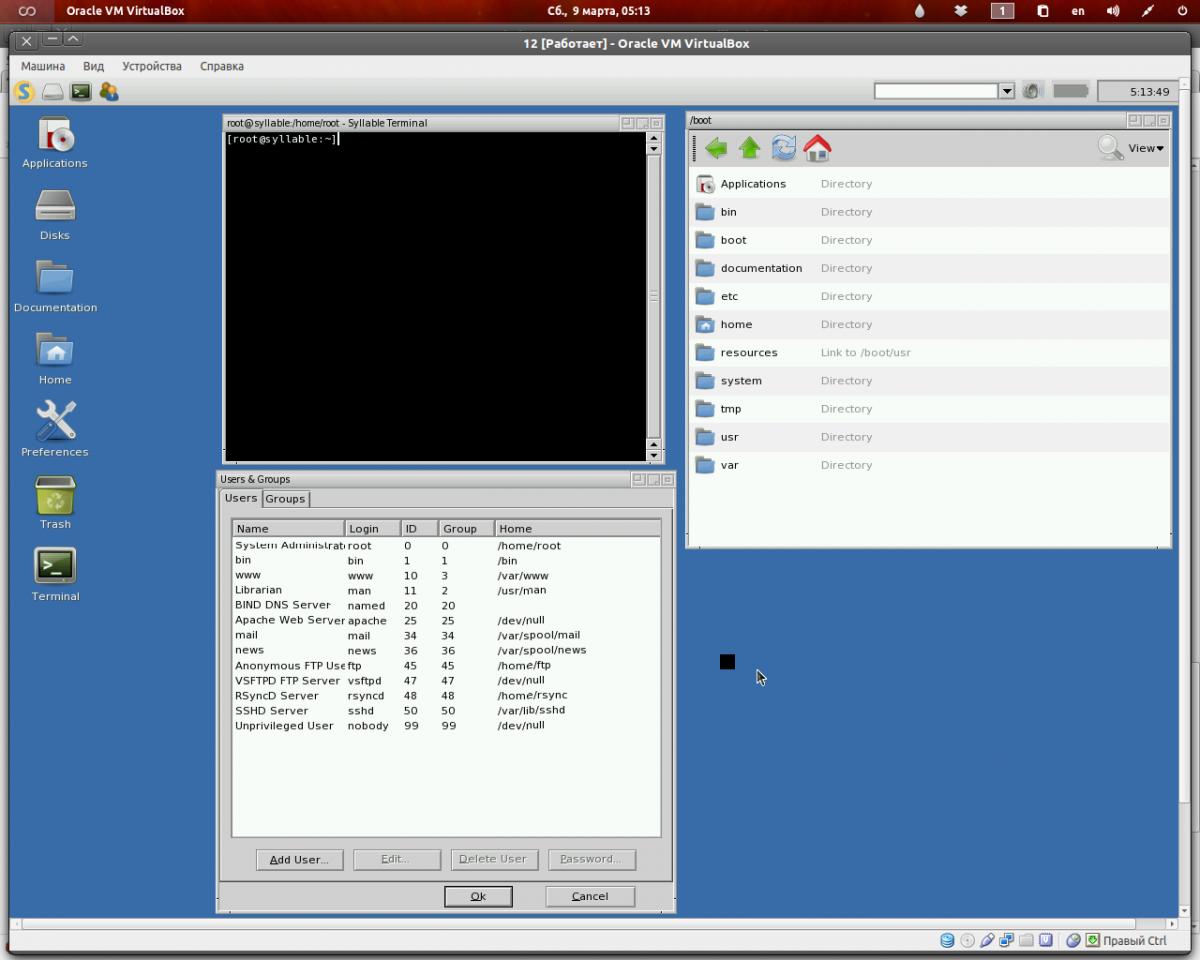Switch to the Groups tab

pyautogui.click(x=285, y=499)
